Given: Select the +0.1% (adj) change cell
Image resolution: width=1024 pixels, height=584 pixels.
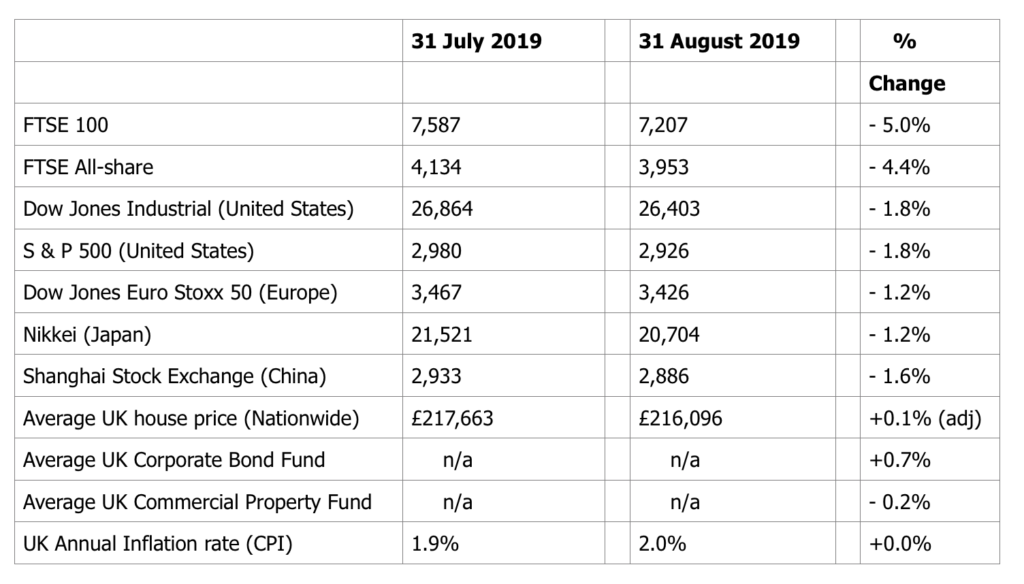Looking at the screenshot, I should click(x=925, y=418).
